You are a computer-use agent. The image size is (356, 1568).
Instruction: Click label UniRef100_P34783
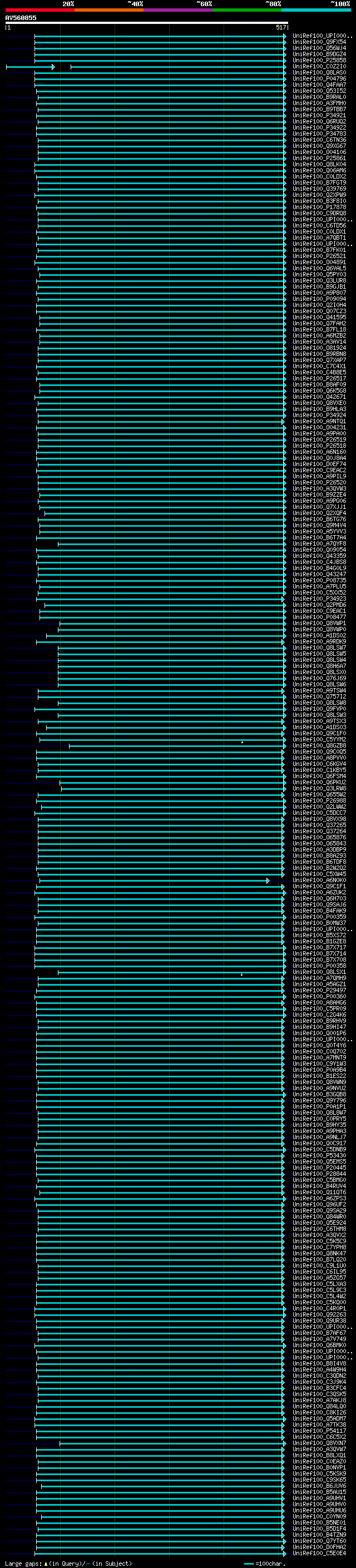[319, 134]
